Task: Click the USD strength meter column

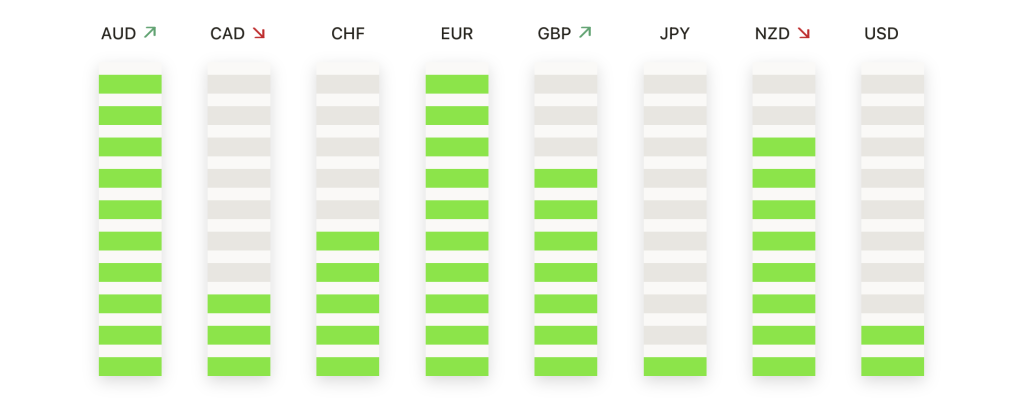Action: (x=893, y=225)
